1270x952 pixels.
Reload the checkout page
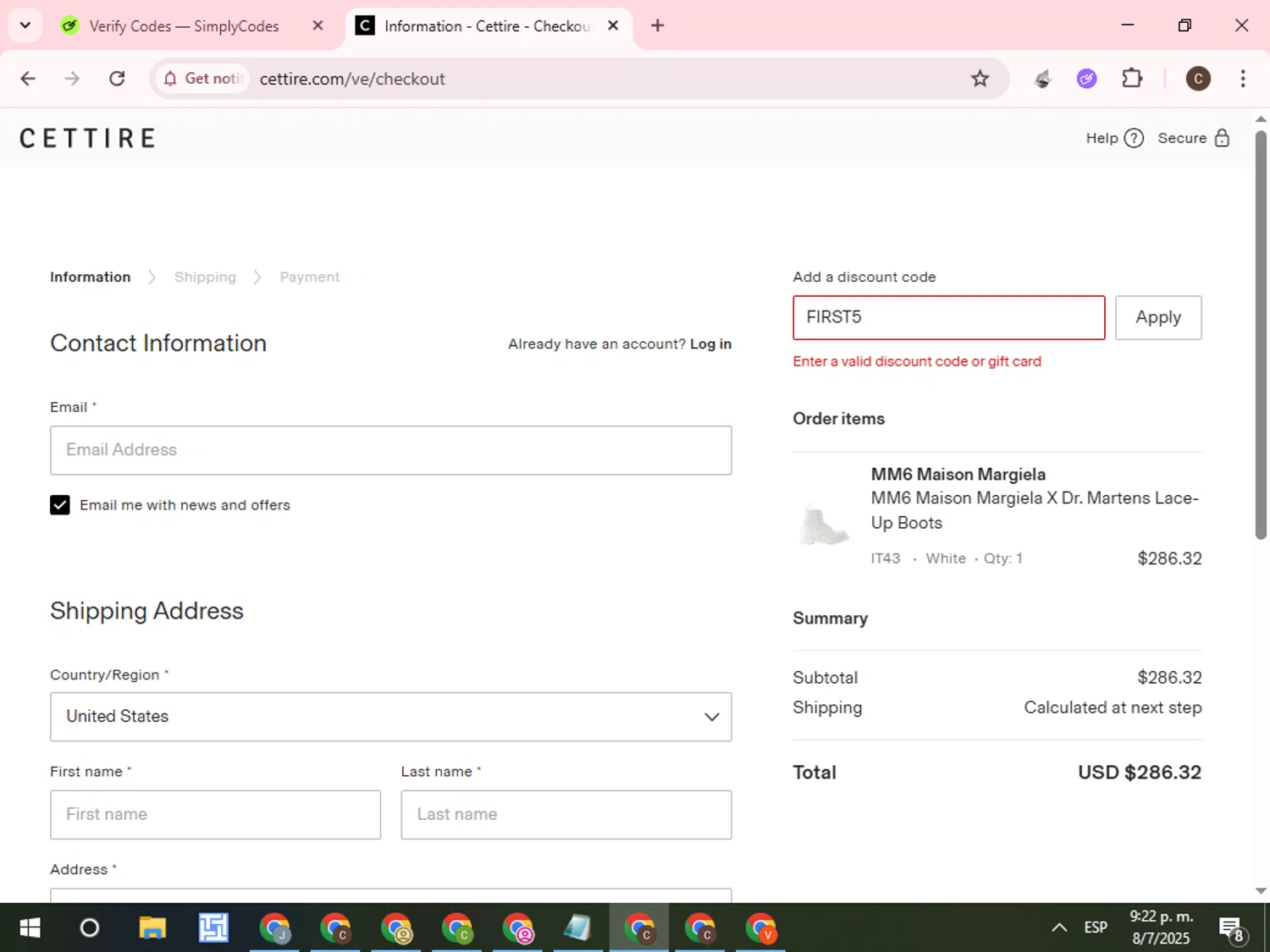(117, 79)
